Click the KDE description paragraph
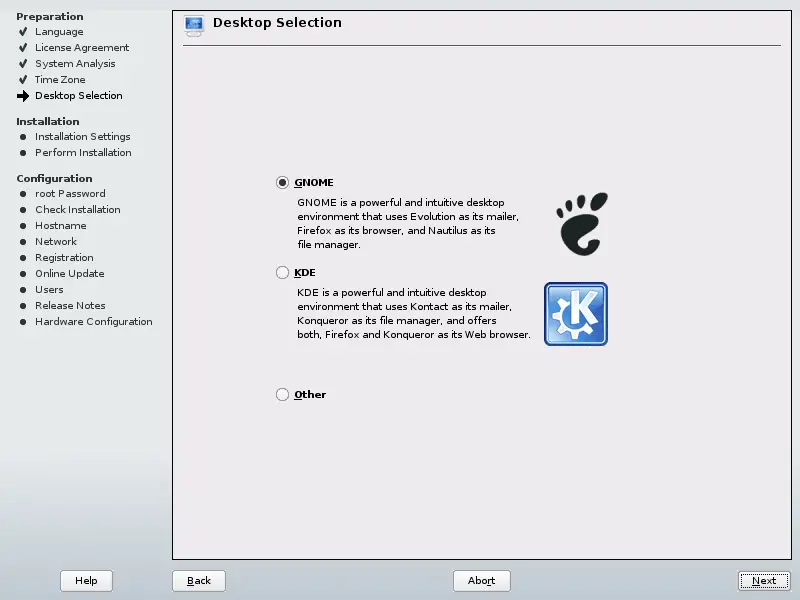This screenshot has height=600, width=800. click(x=414, y=313)
